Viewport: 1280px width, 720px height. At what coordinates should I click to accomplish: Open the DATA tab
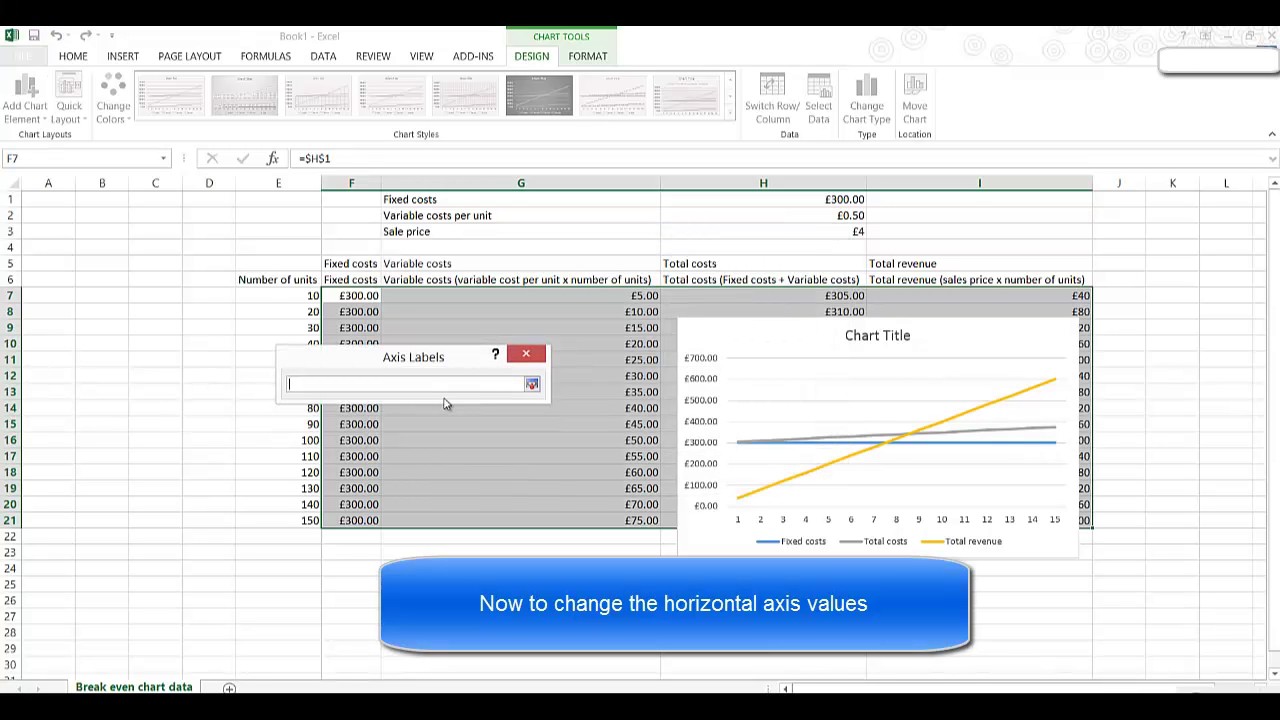coord(323,56)
